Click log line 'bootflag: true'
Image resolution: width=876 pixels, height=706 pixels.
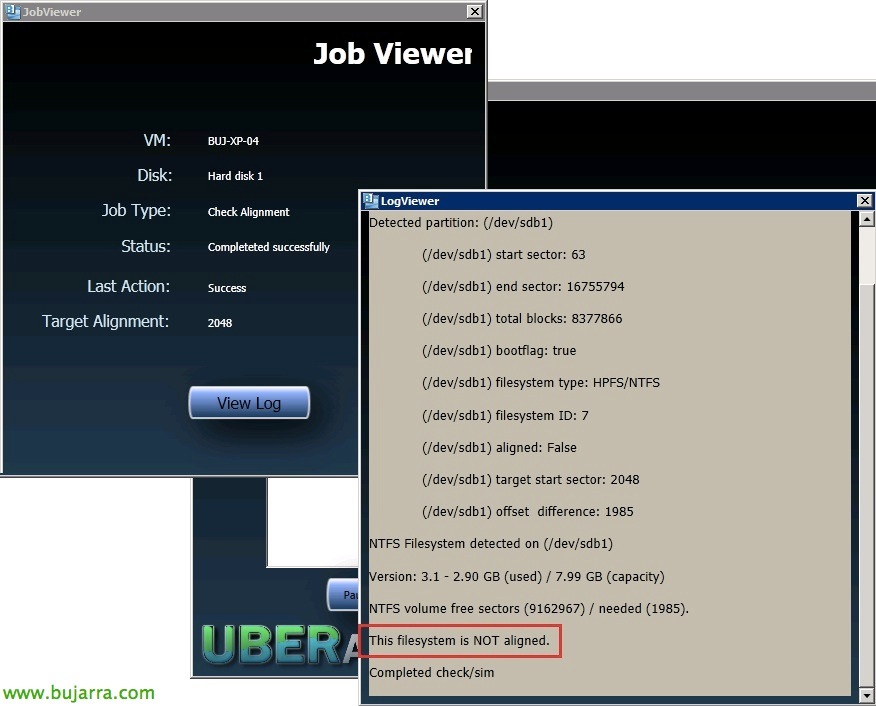[x=499, y=350]
